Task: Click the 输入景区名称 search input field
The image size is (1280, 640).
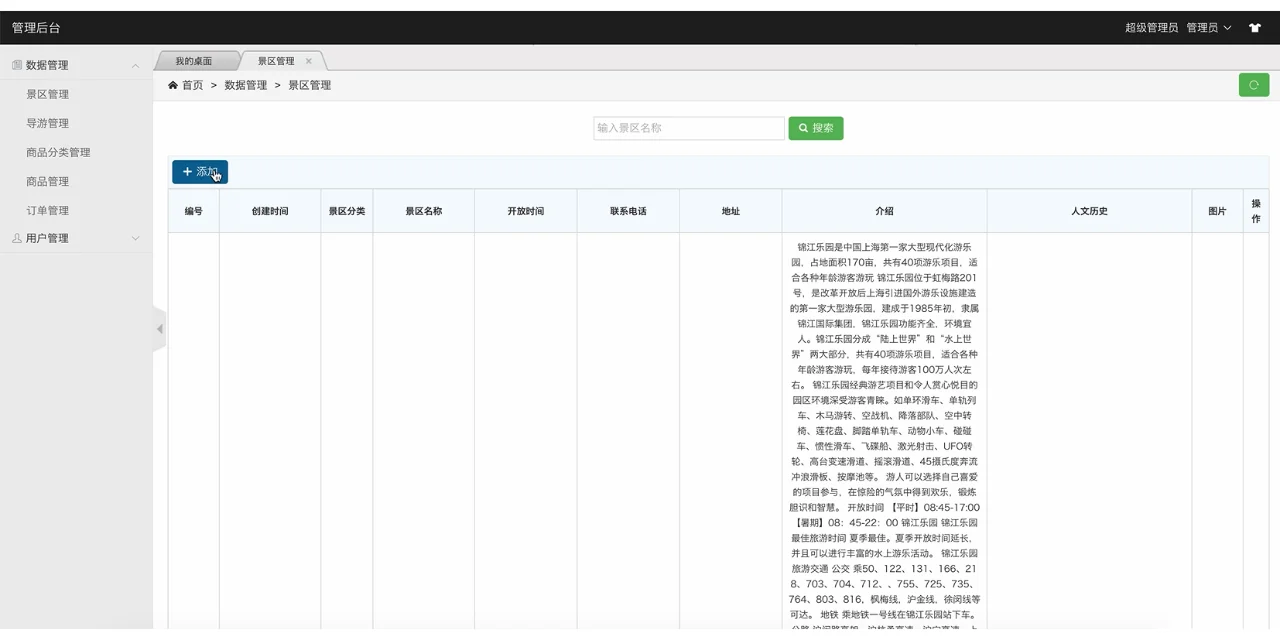Action: click(689, 128)
